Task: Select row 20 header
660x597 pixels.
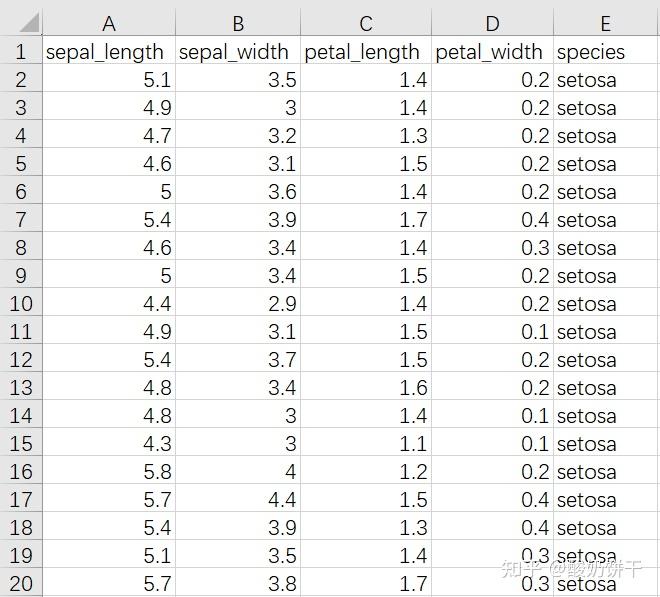Action: [x=21, y=582]
